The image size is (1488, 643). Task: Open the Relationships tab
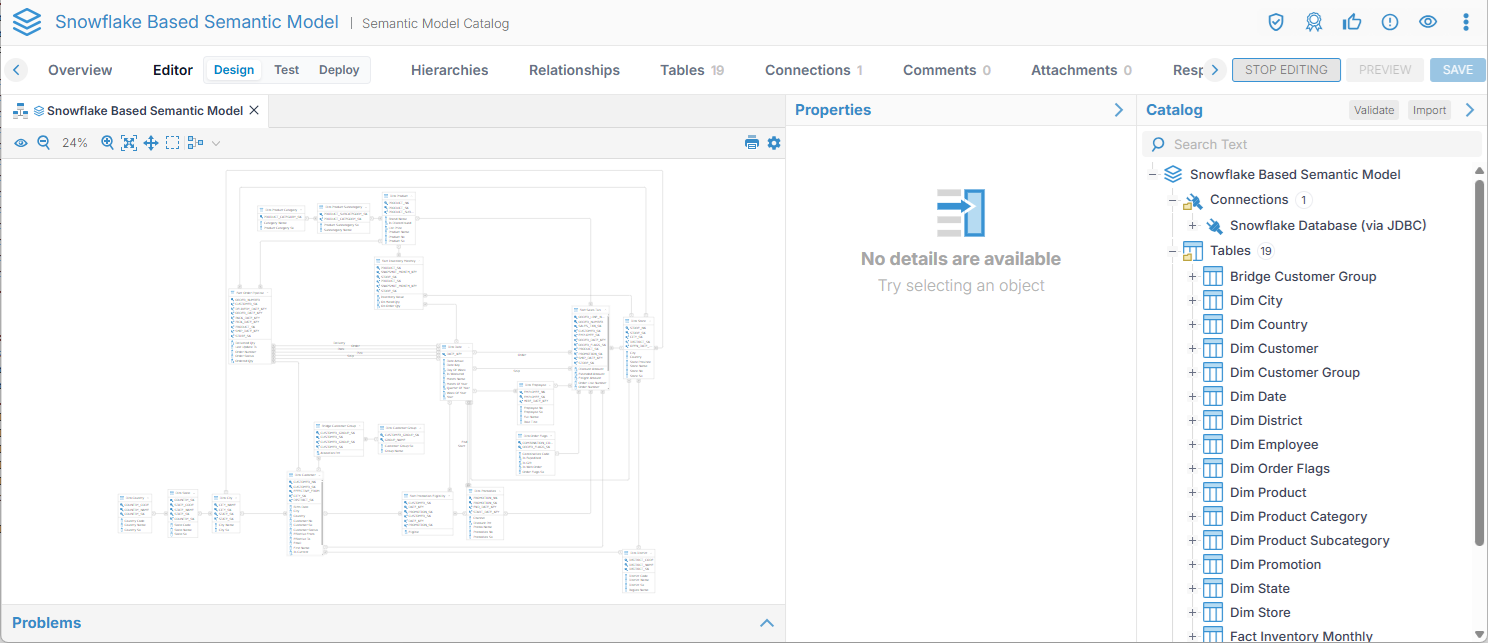(x=574, y=70)
